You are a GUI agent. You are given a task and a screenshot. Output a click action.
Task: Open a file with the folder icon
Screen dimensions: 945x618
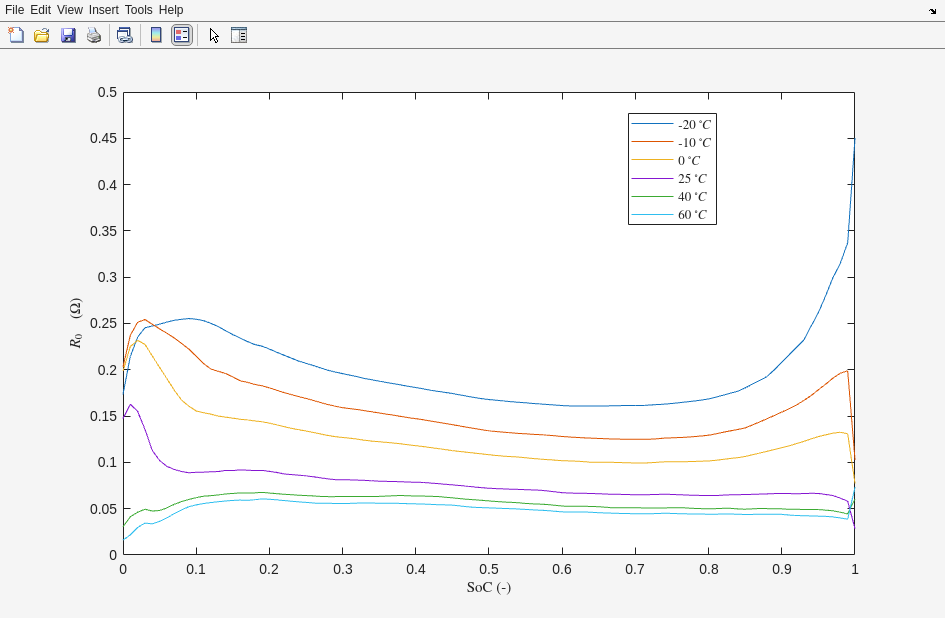42,35
